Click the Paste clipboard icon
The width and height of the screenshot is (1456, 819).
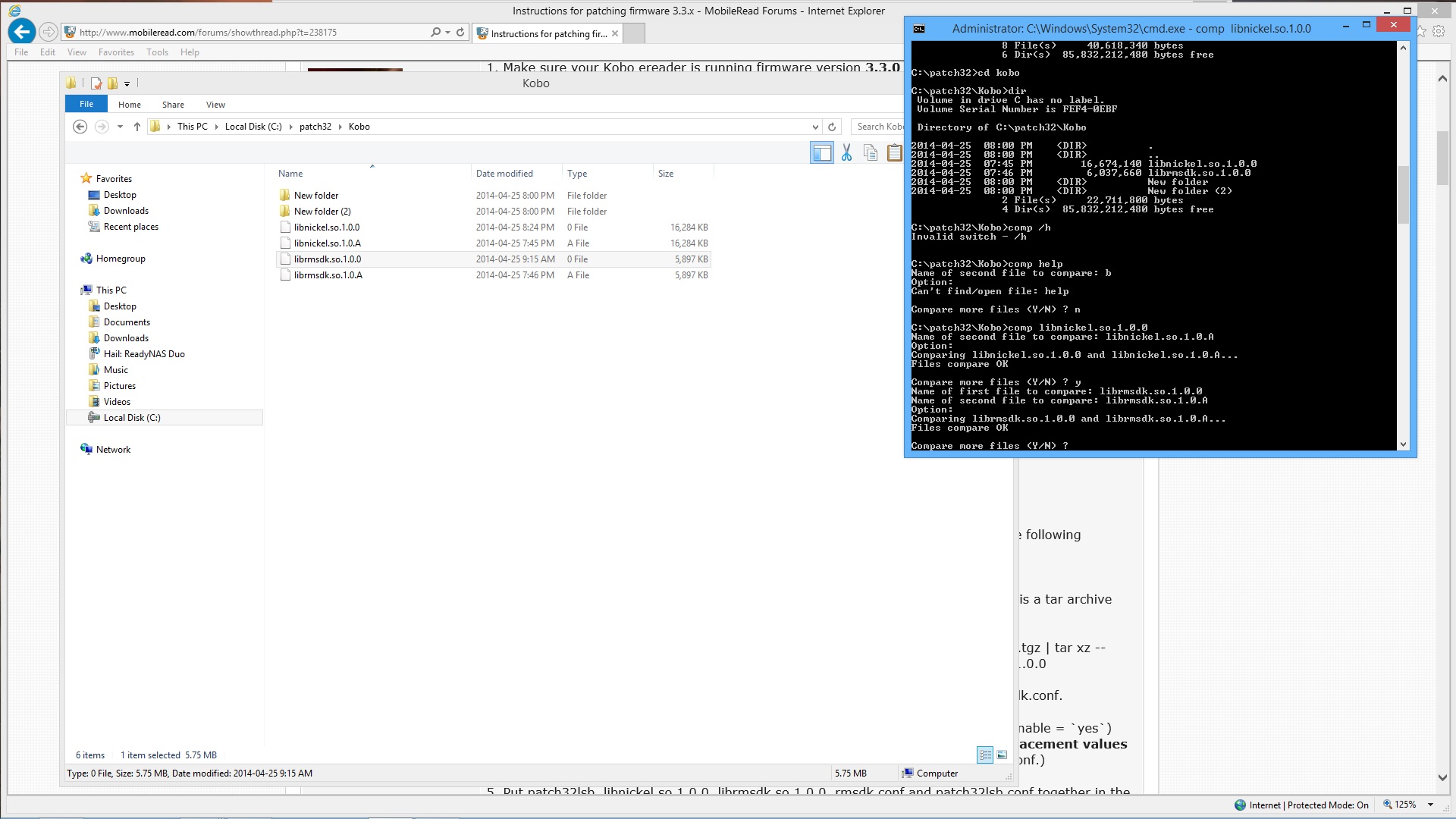894,153
